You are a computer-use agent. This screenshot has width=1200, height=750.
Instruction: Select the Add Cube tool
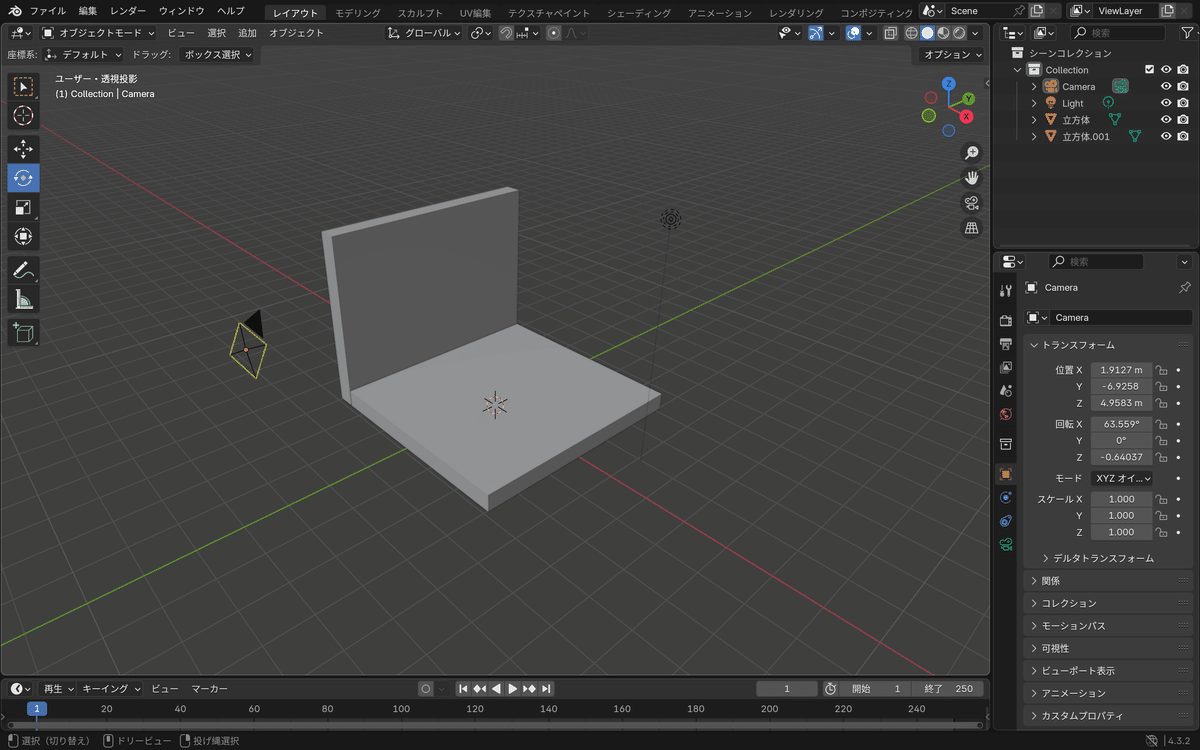(x=23, y=332)
